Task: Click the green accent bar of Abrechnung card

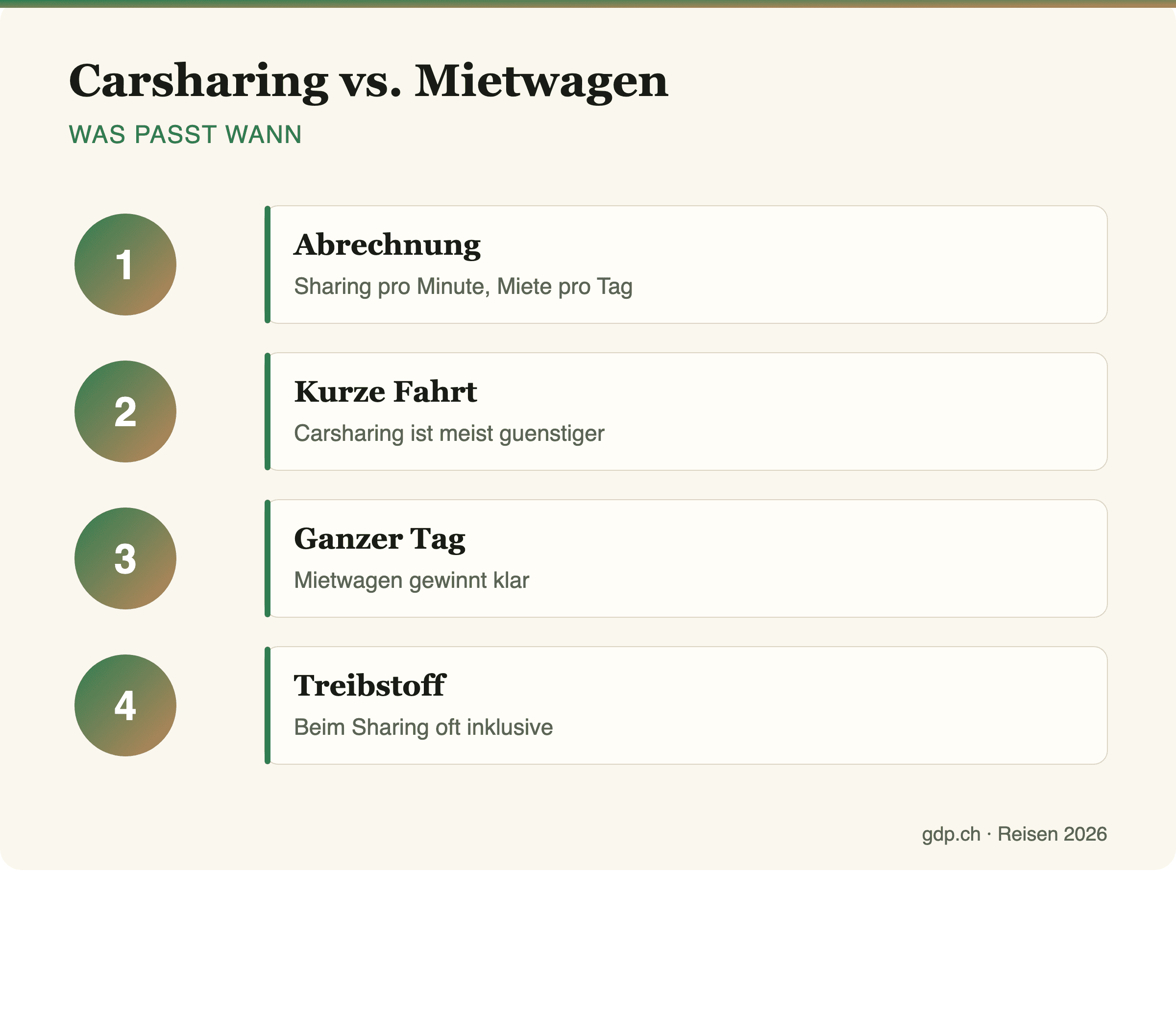Action: [268, 265]
